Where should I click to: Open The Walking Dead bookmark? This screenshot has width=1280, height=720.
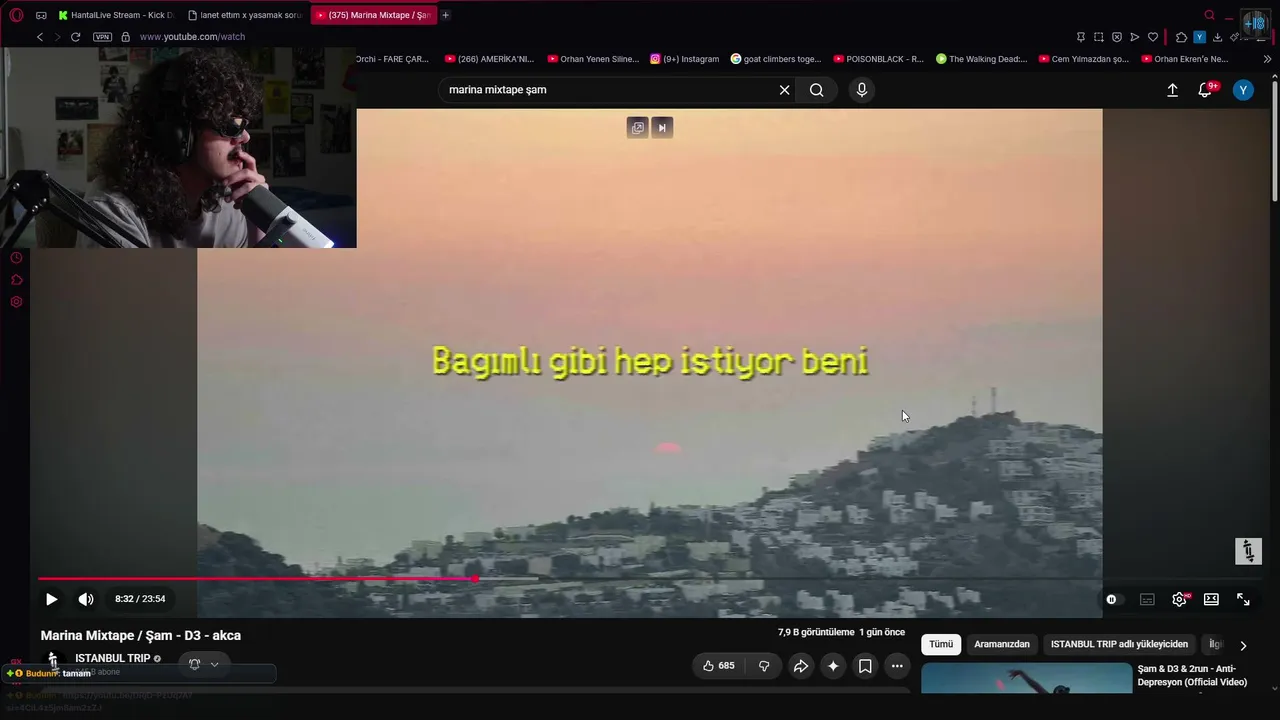click(982, 59)
